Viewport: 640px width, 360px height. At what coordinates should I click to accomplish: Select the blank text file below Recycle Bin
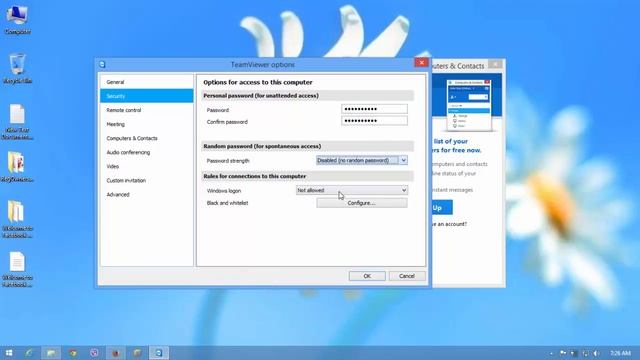(x=17, y=122)
